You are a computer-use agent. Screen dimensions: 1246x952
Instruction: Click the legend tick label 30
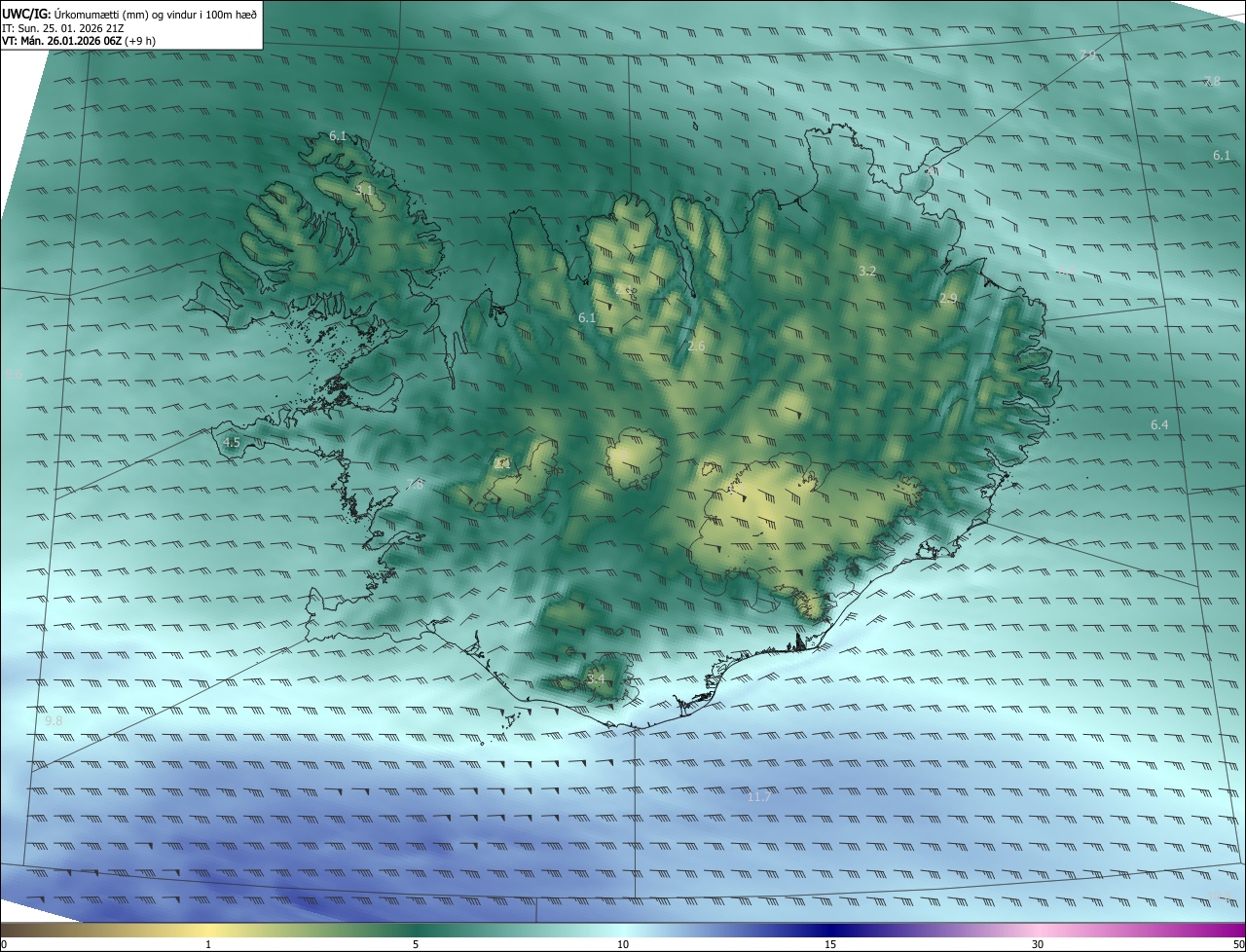click(1038, 944)
